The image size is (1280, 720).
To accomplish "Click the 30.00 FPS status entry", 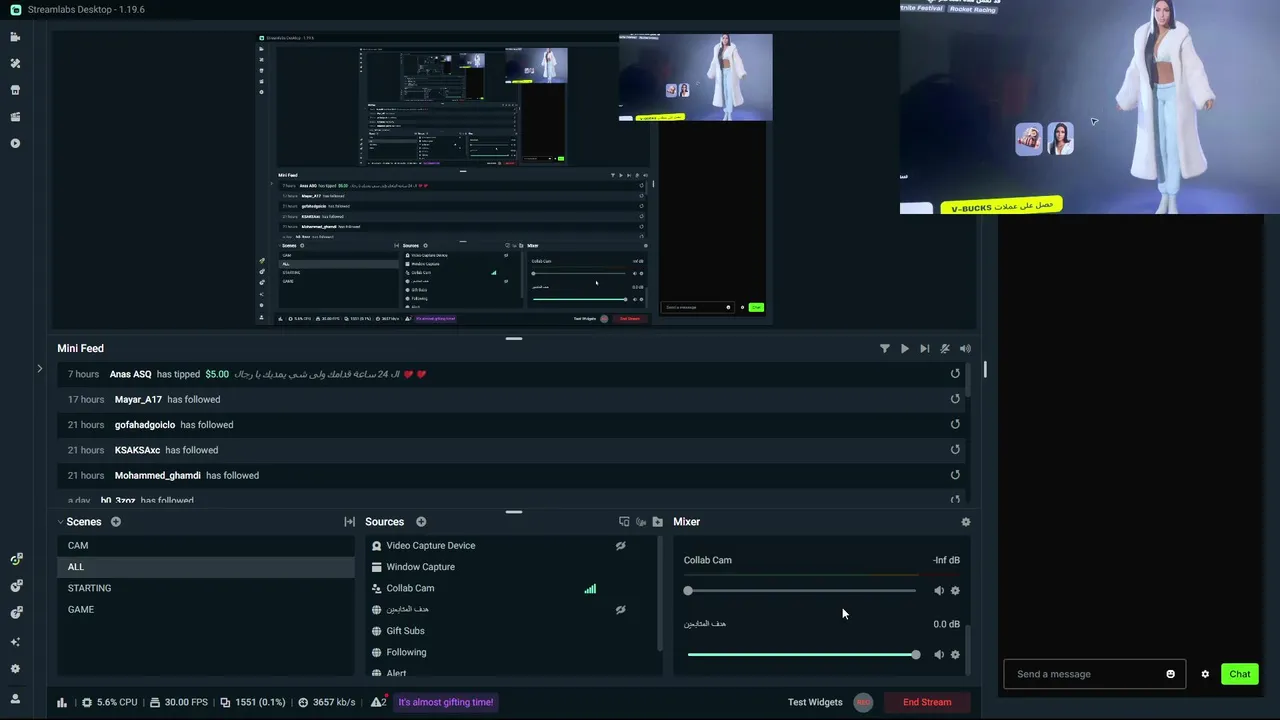I will point(179,702).
